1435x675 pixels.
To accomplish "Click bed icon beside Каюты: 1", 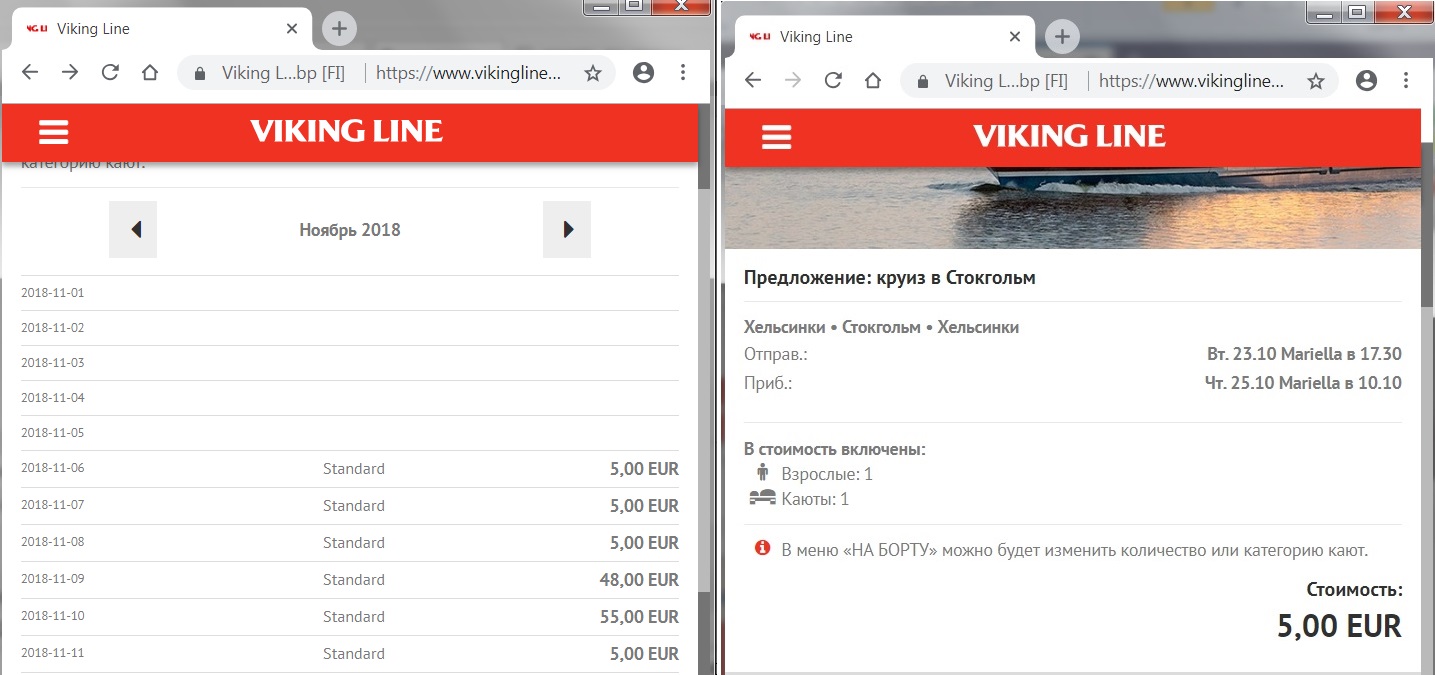I will click(762, 497).
